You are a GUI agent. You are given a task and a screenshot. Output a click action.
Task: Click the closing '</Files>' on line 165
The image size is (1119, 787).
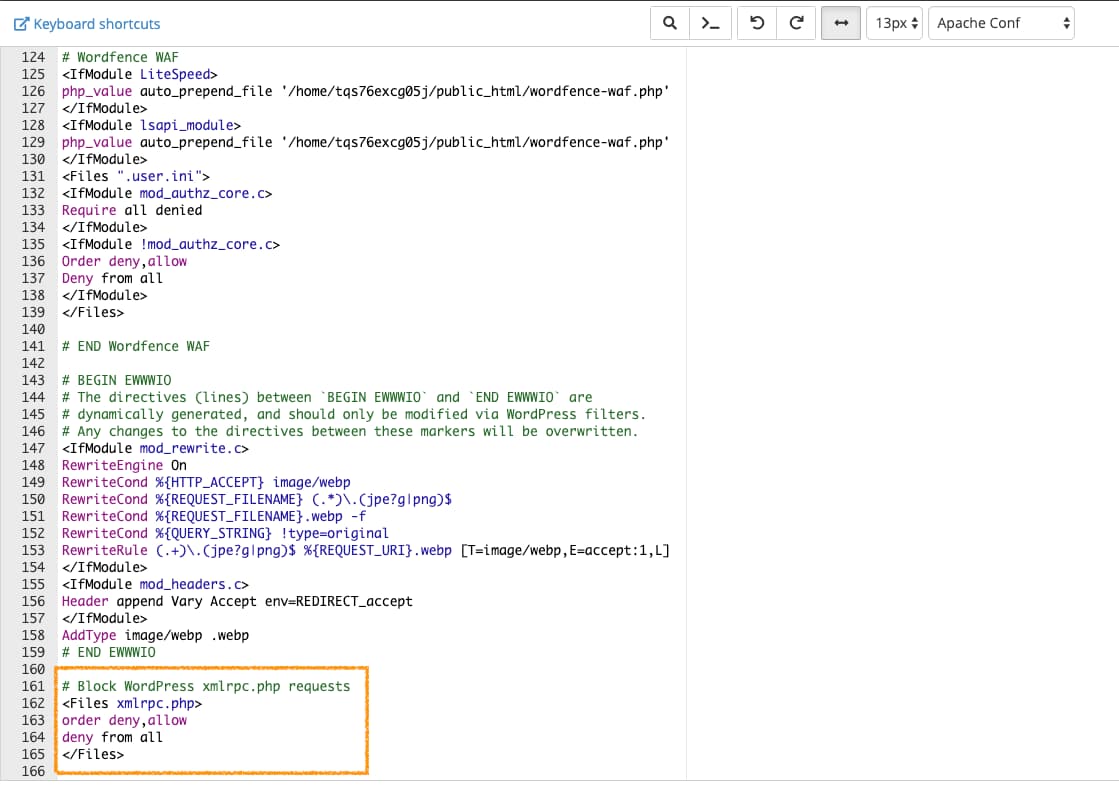point(93,754)
